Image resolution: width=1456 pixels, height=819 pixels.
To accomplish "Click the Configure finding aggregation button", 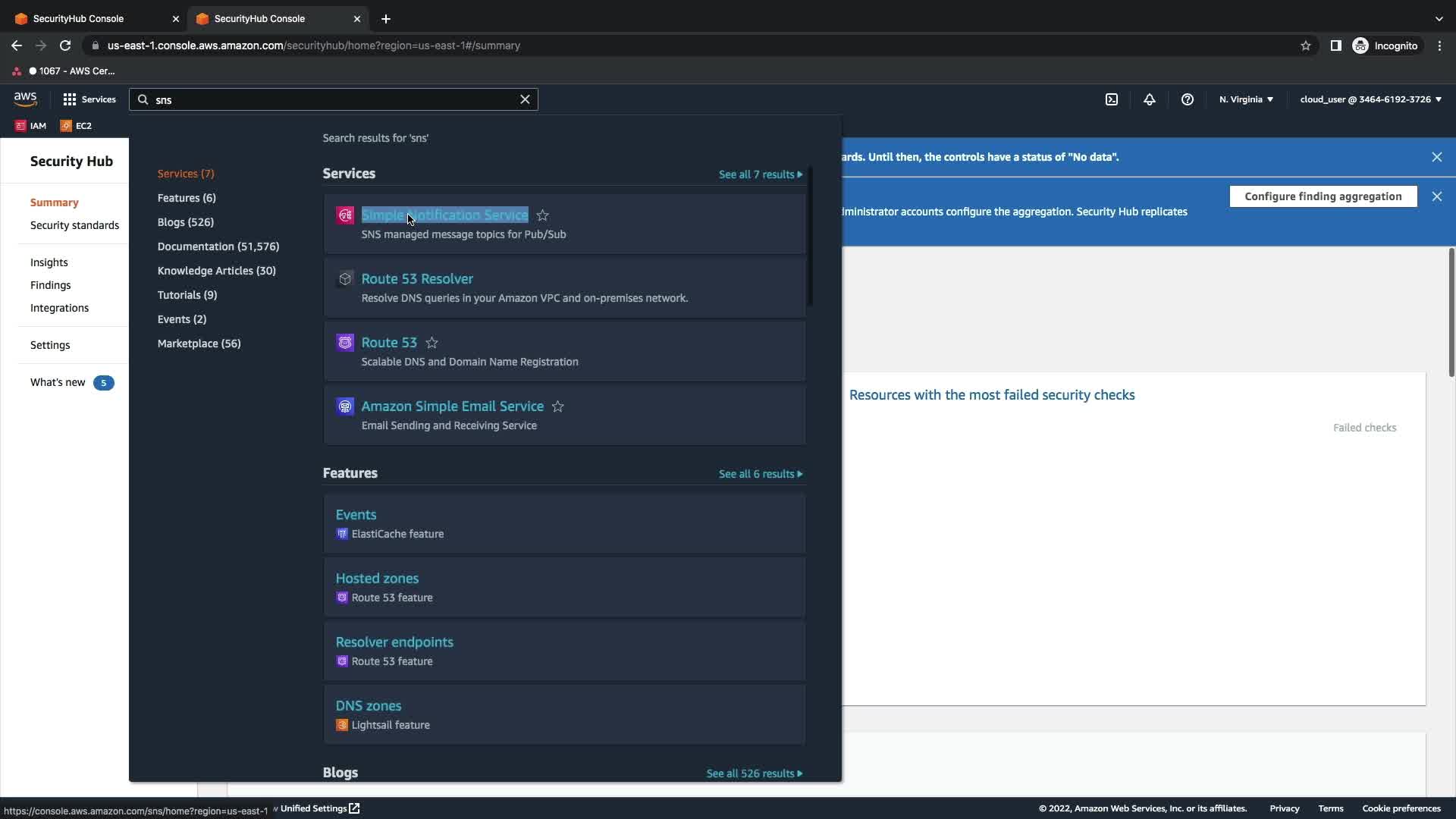I will 1323,196.
